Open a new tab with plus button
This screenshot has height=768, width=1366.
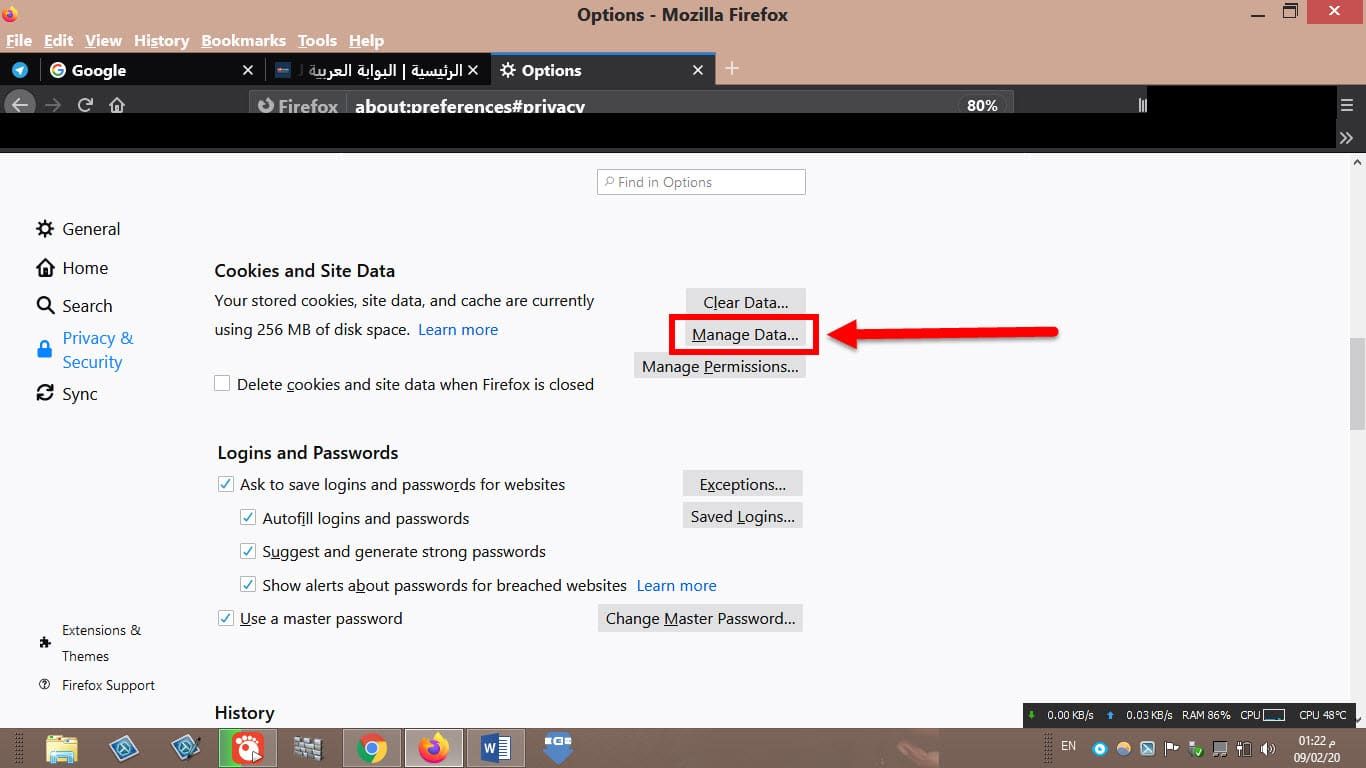pyautogui.click(x=732, y=68)
